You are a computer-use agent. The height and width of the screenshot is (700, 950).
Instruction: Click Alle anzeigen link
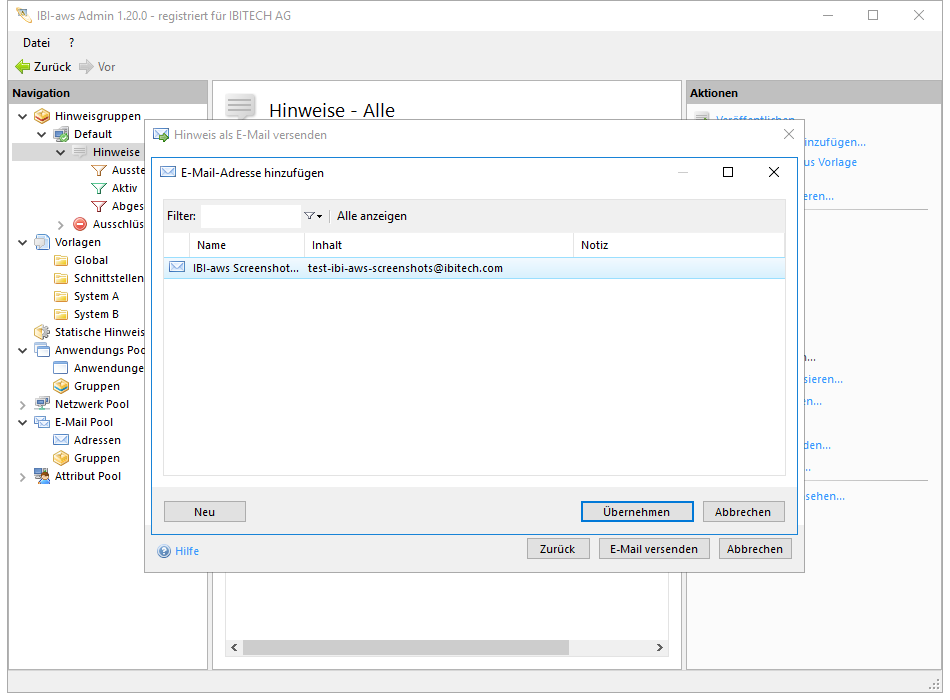(x=372, y=216)
